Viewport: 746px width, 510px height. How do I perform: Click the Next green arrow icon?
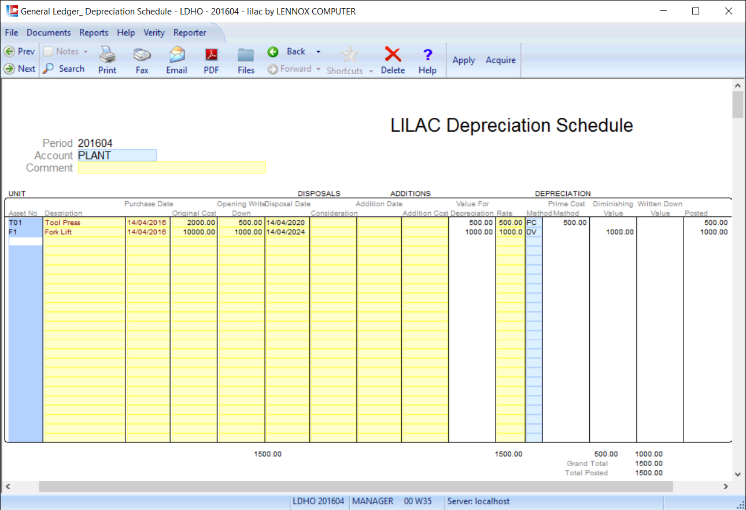tap(9, 69)
